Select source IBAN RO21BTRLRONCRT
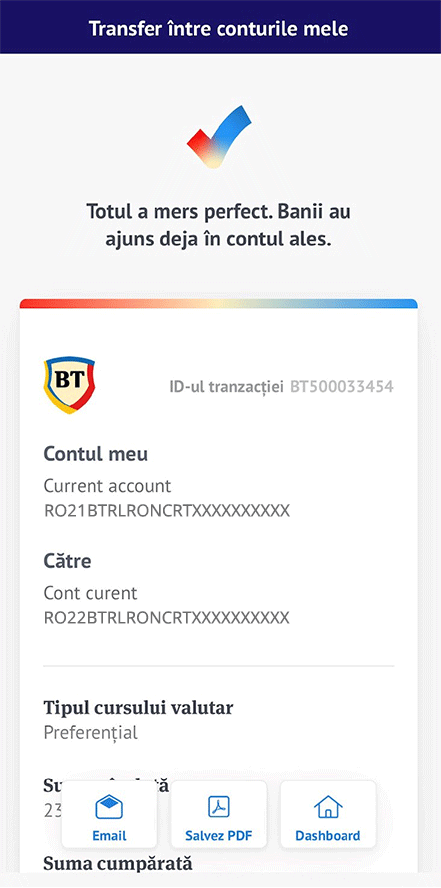The image size is (441, 888). click(167, 511)
